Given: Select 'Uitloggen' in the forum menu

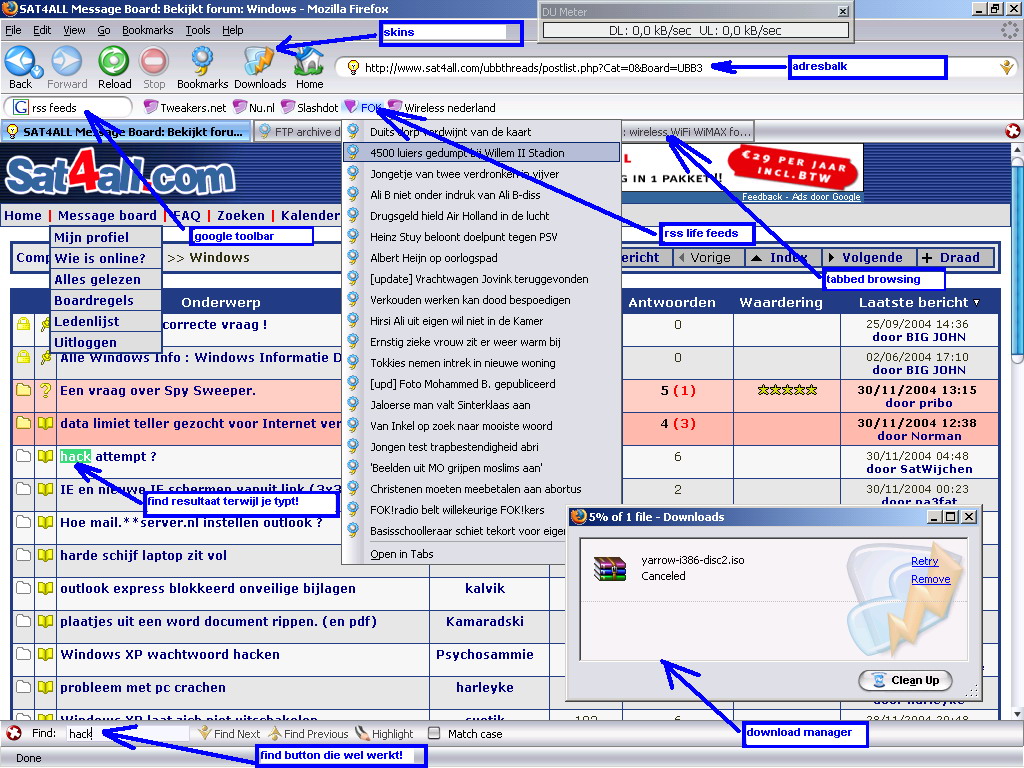Looking at the screenshot, I should pos(106,342).
